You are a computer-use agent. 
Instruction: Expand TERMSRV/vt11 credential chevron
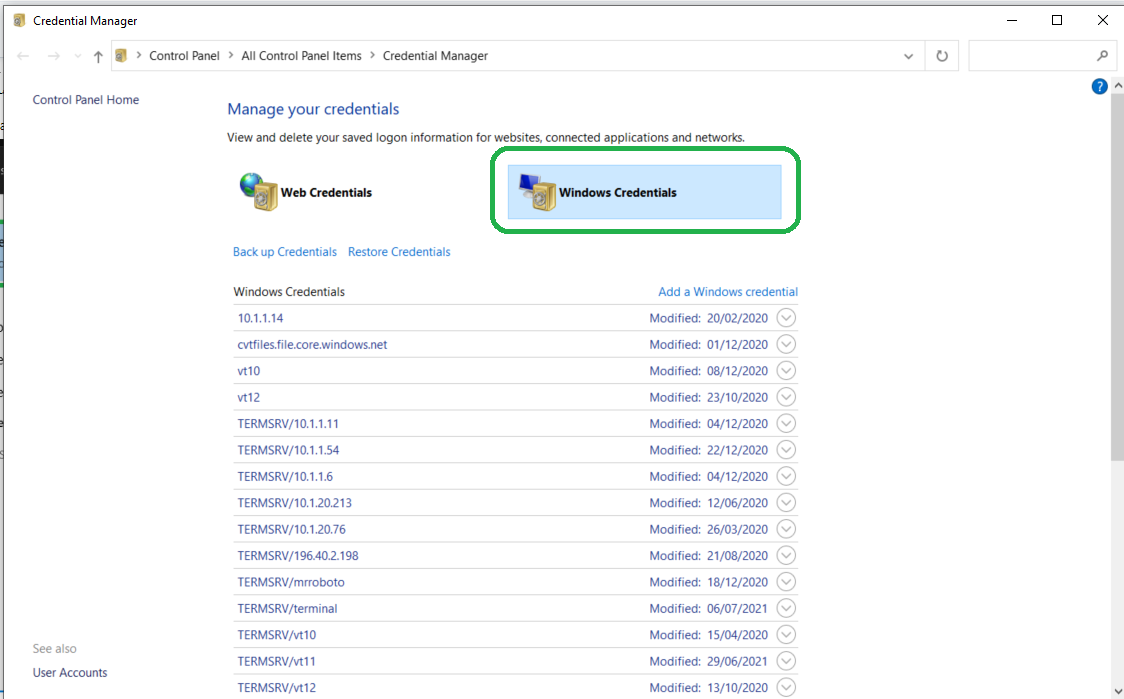coord(786,661)
